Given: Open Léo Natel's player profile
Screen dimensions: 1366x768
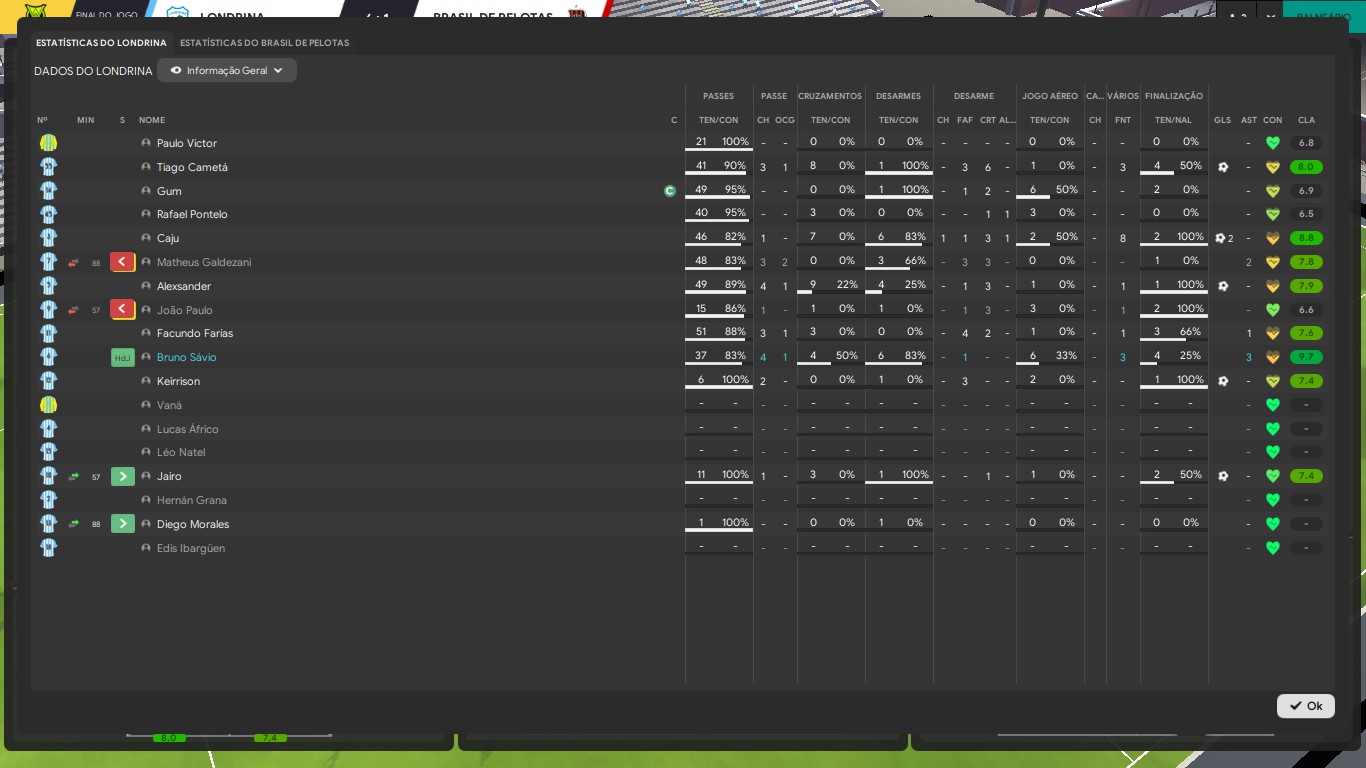Looking at the screenshot, I should [181, 452].
